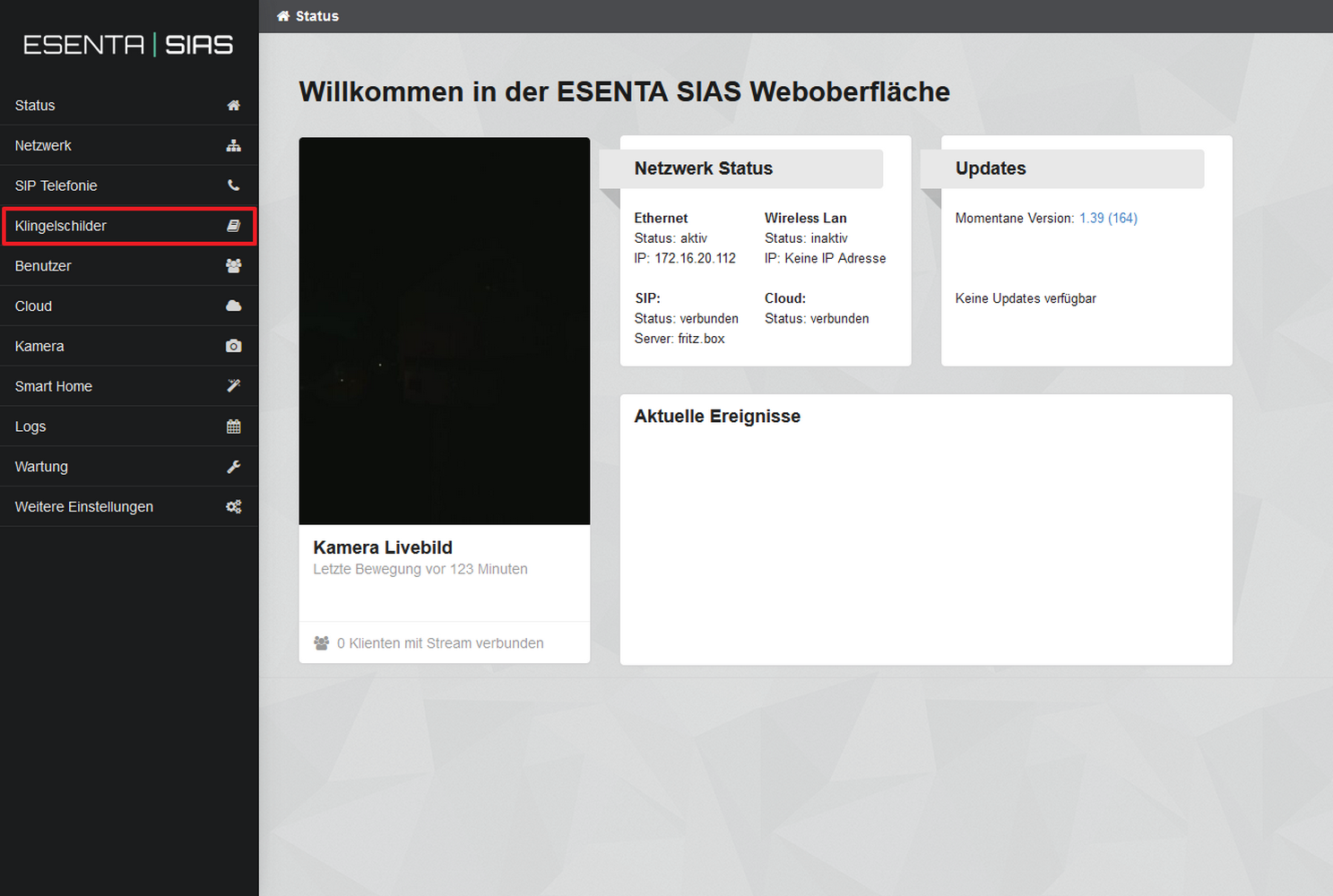Open Weitere Einstellungen in the sidebar
Screen dimensions: 1333x896
tap(129, 507)
